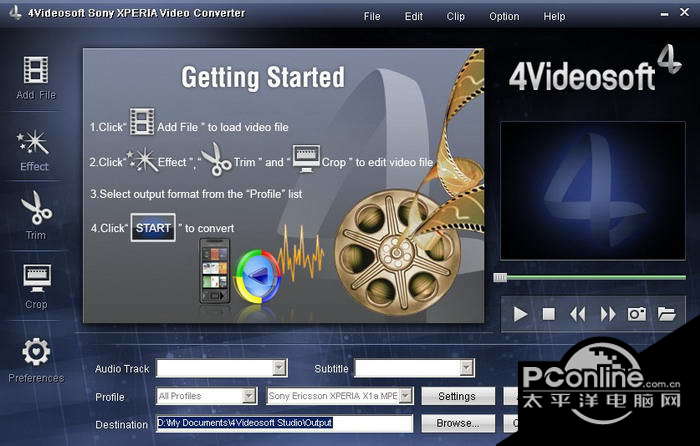
Task: Open the Option menu
Action: click(x=504, y=17)
